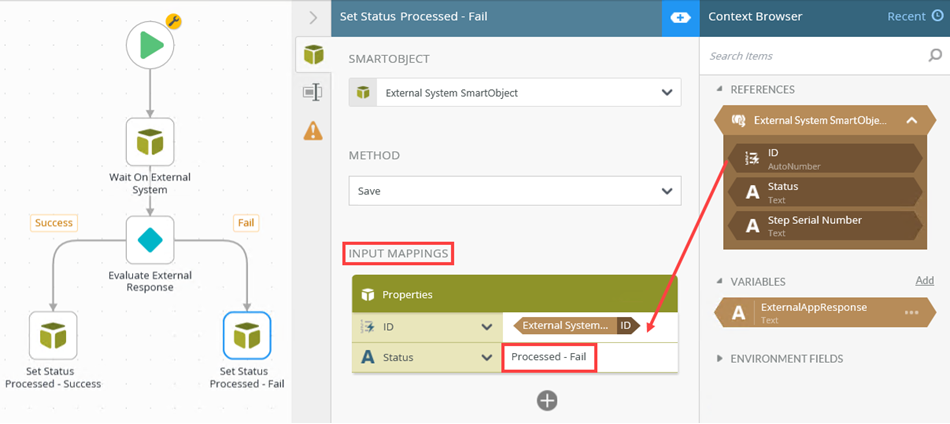The image size is (950, 424).
Task: Click the Search Items field
Action: [815, 56]
